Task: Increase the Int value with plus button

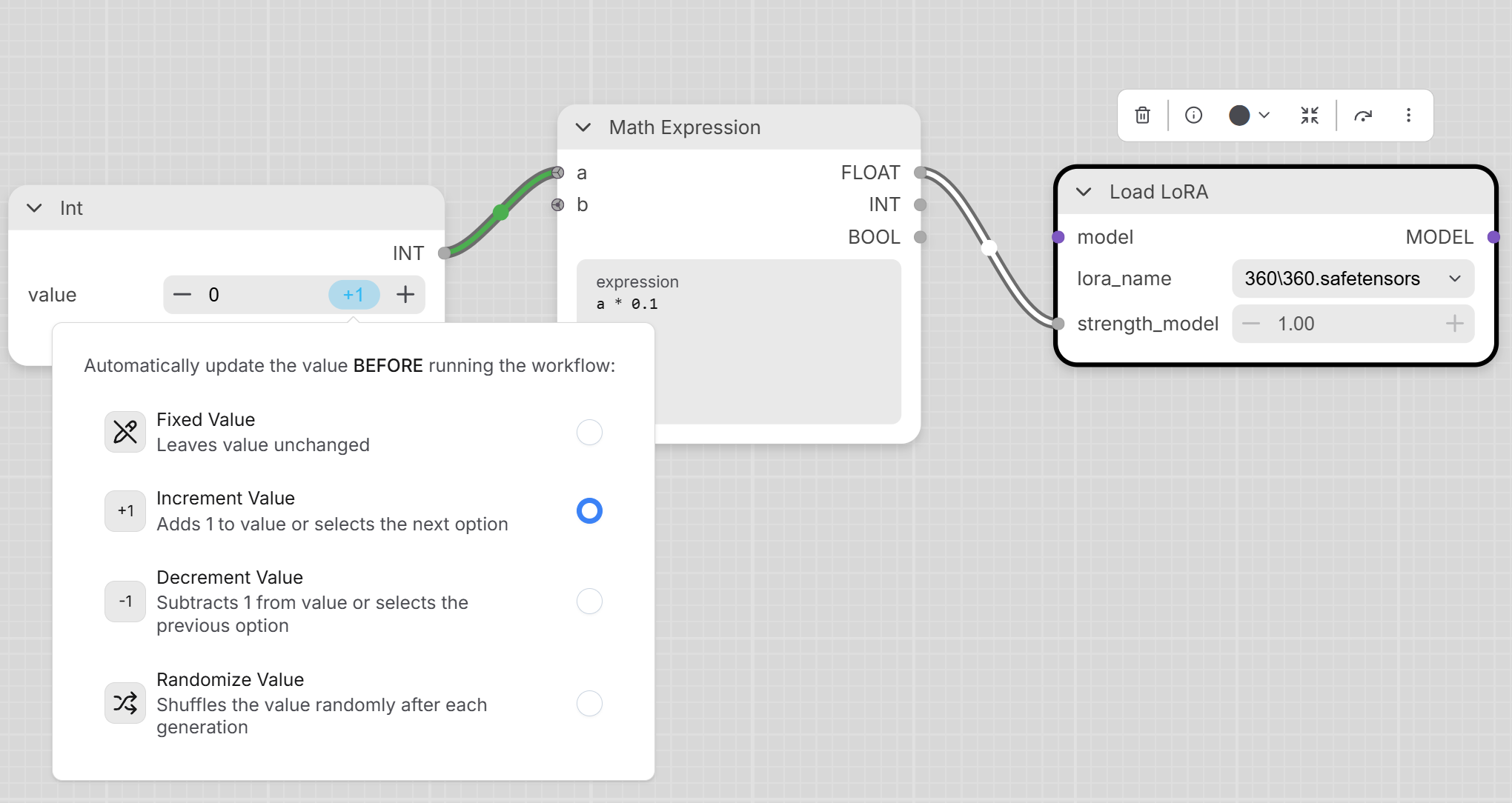Action: [x=405, y=295]
